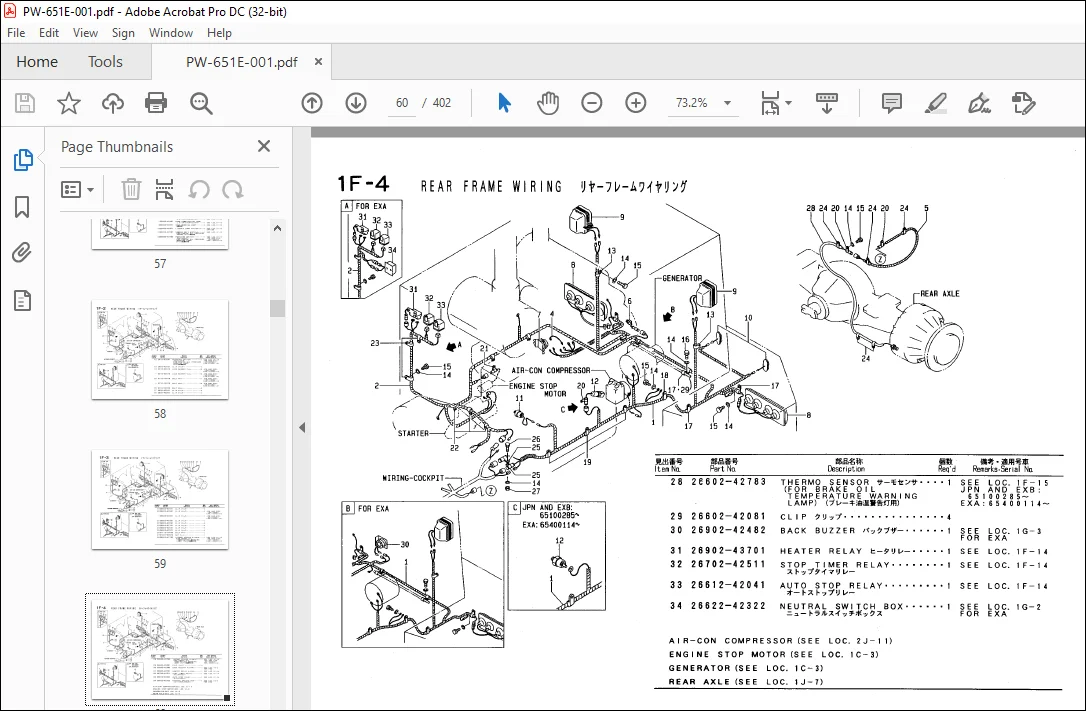Activate the Selection arrow tool
Screen dimensions: 1086x711
[504, 103]
